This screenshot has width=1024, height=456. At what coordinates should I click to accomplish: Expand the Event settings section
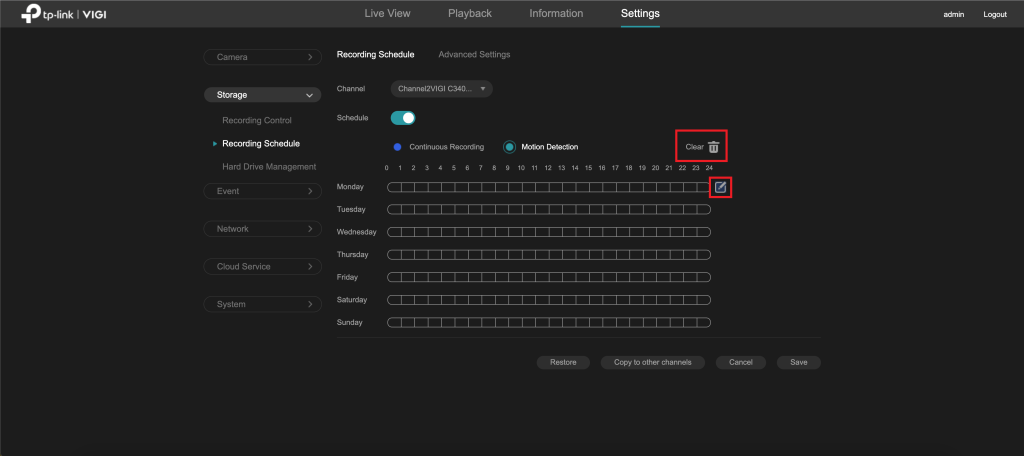coord(263,191)
